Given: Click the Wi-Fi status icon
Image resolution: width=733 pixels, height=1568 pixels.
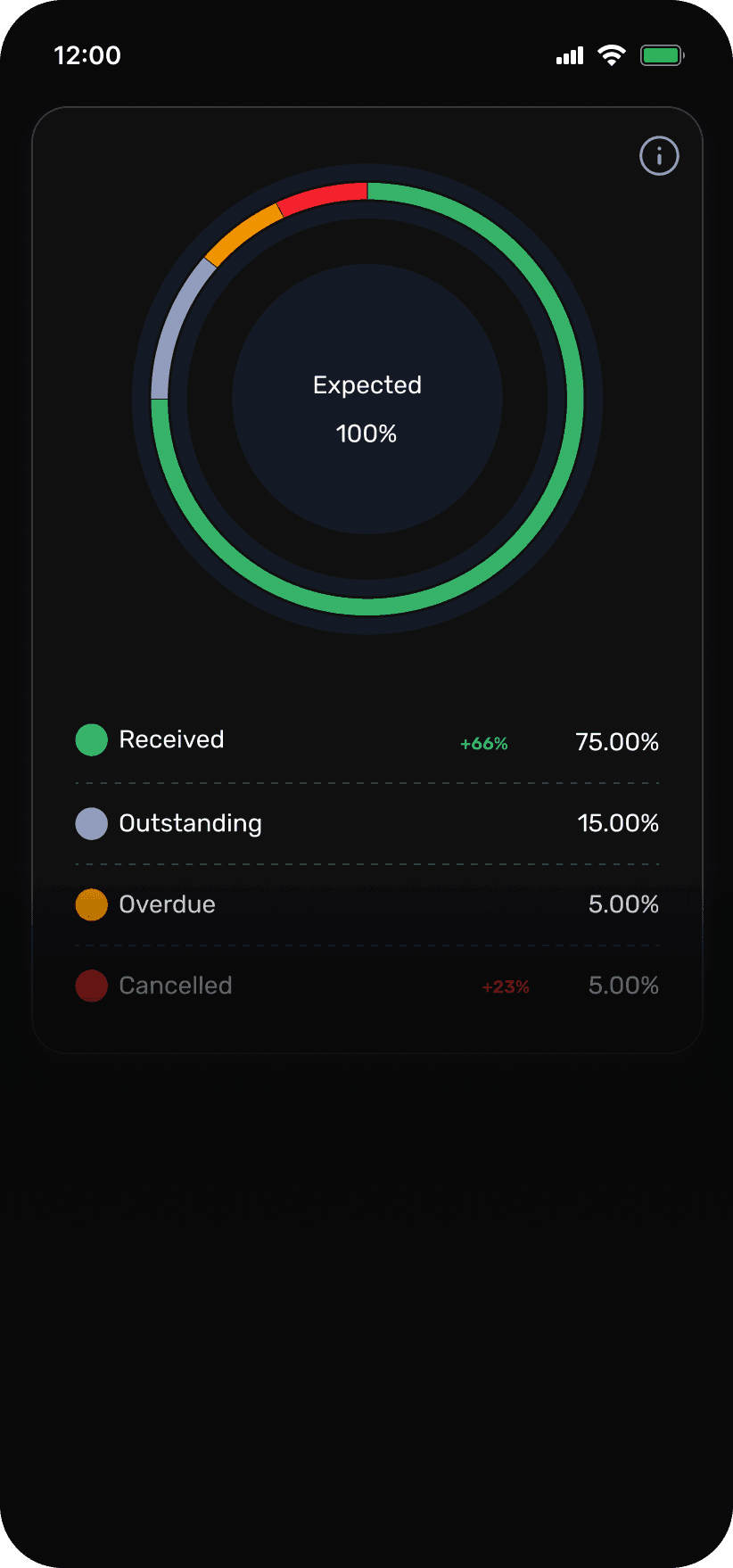Looking at the screenshot, I should coord(611,54).
